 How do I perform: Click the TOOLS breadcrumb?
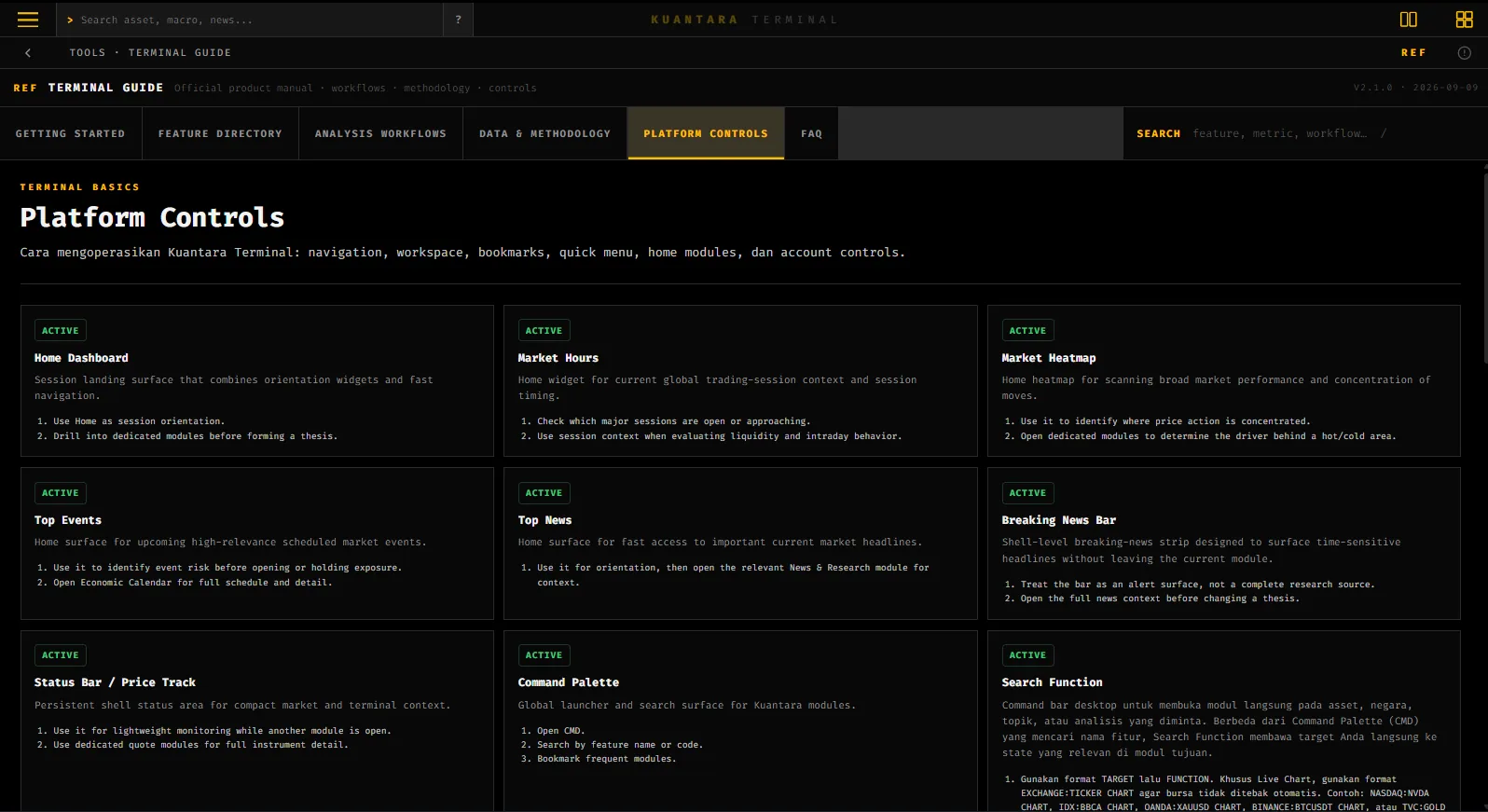88,53
